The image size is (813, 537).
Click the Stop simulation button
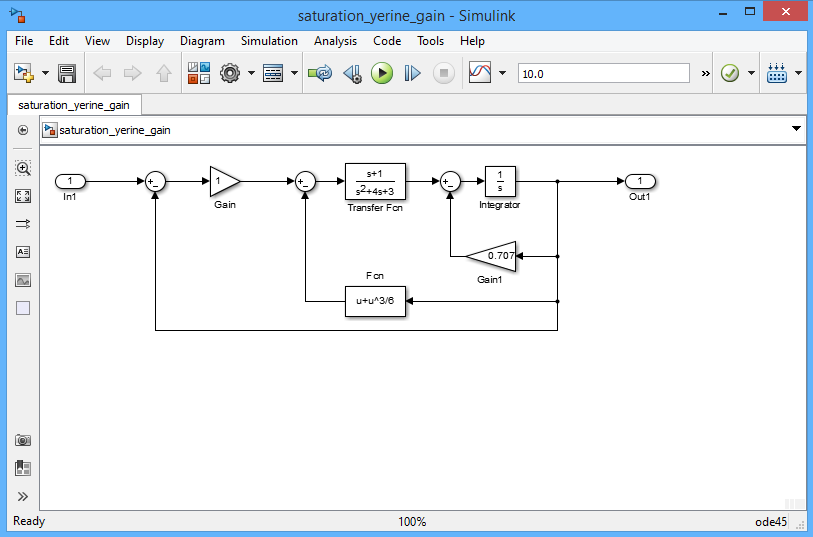444,73
